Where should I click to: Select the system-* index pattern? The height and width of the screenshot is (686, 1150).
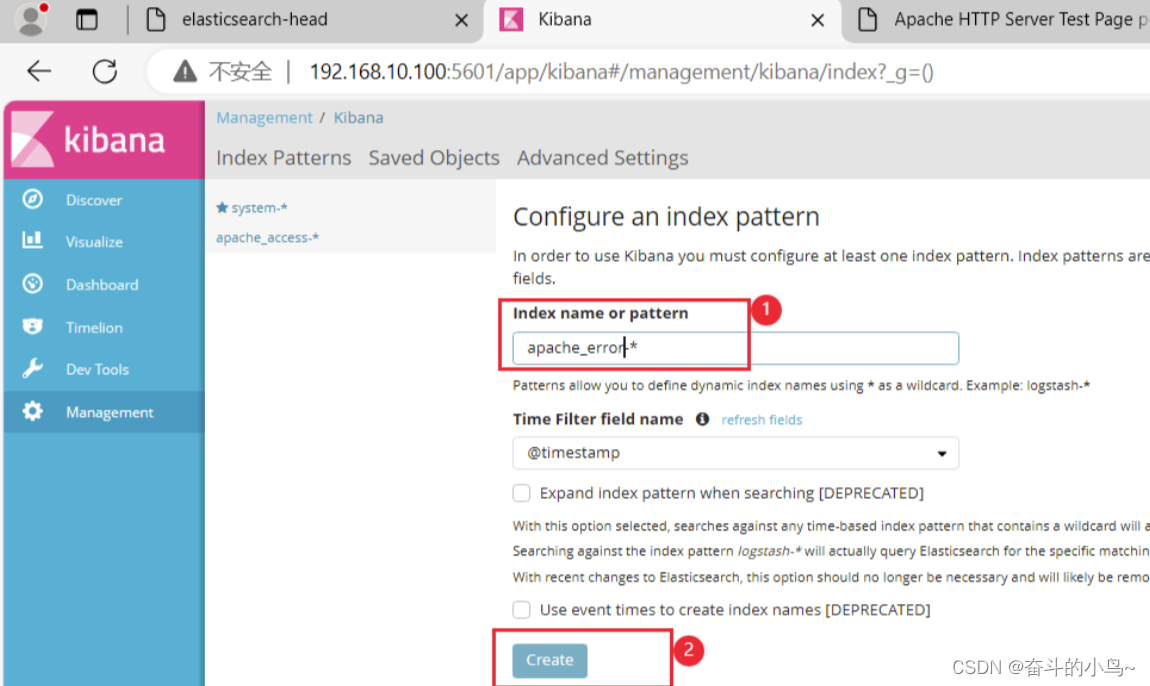(x=259, y=208)
